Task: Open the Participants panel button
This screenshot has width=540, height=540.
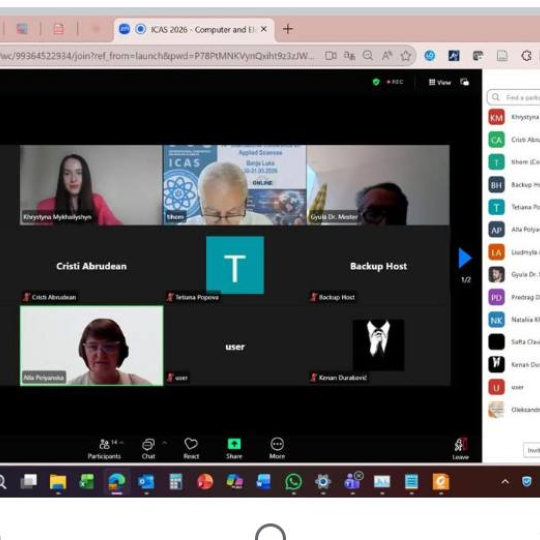Action: click(104, 449)
